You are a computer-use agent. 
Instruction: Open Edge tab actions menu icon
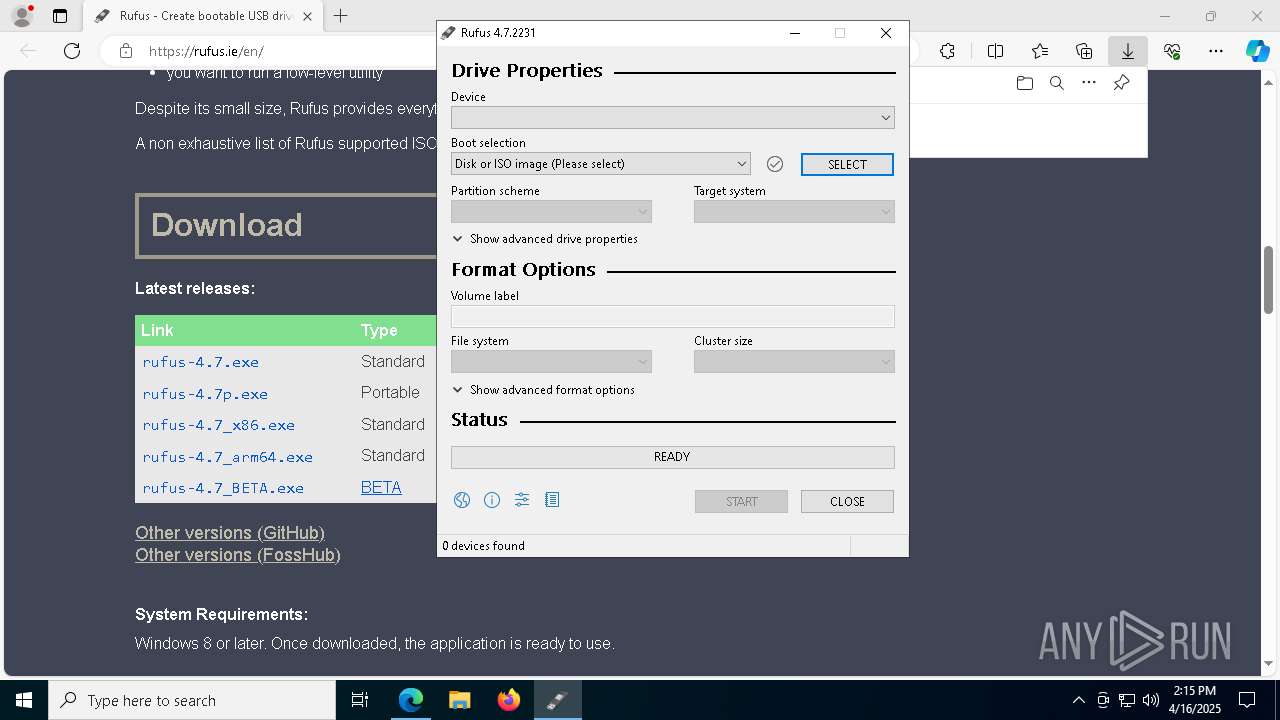(x=60, y=16)
